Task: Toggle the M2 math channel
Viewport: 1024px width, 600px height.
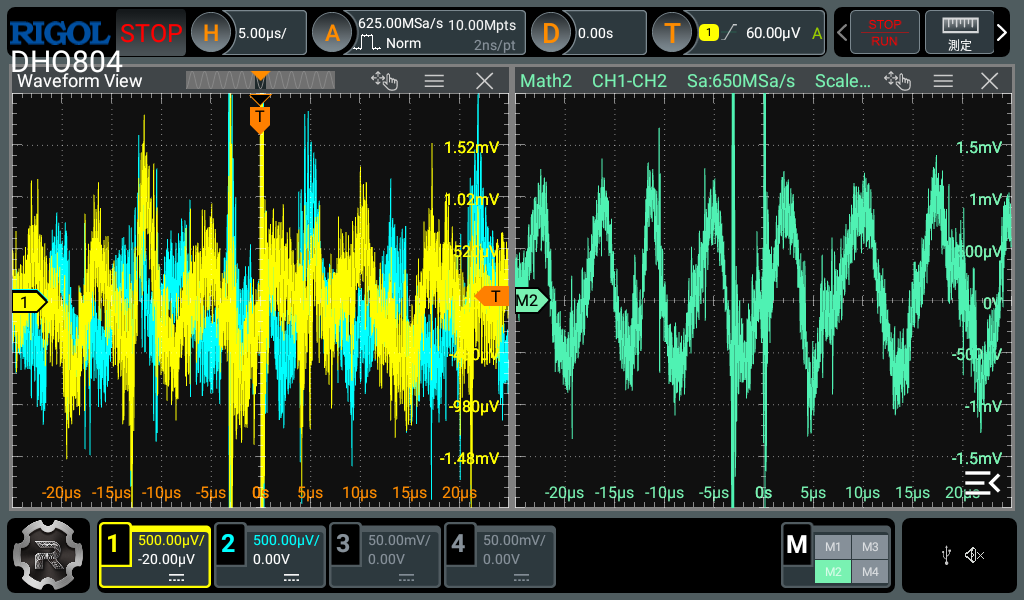Action: click(833, 571)
